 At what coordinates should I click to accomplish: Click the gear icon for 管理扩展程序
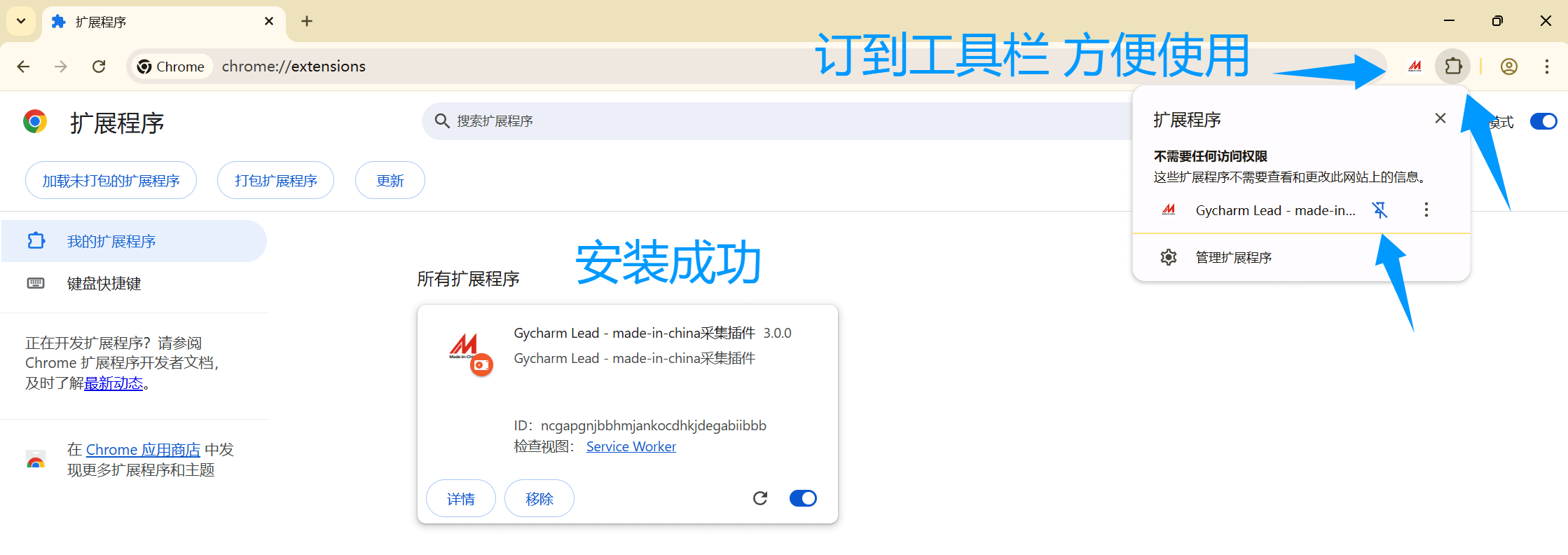click(1169, 257)
